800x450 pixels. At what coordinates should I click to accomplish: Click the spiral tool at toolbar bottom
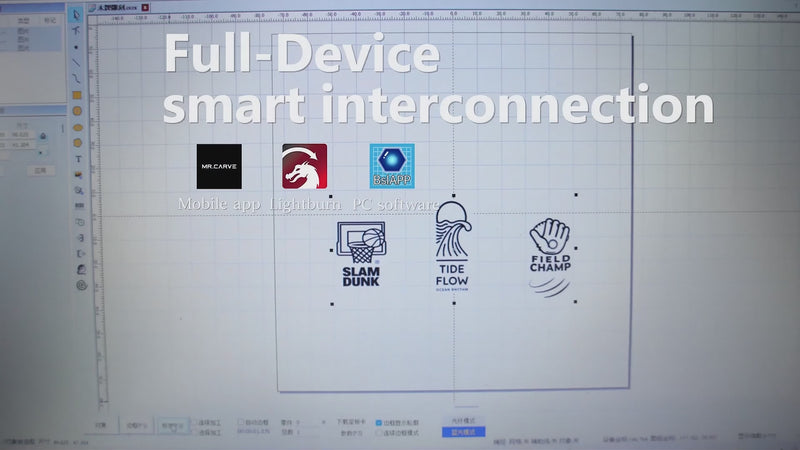79,284
